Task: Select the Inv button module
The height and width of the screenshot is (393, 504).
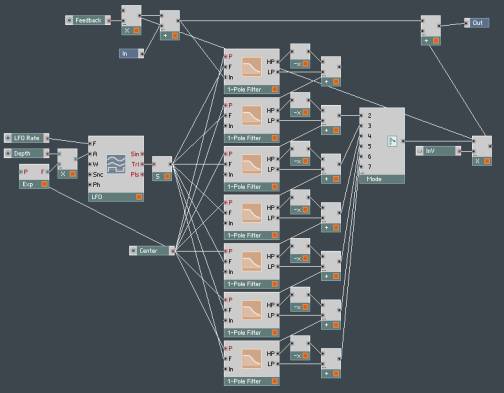Action: tap(439, 151)
